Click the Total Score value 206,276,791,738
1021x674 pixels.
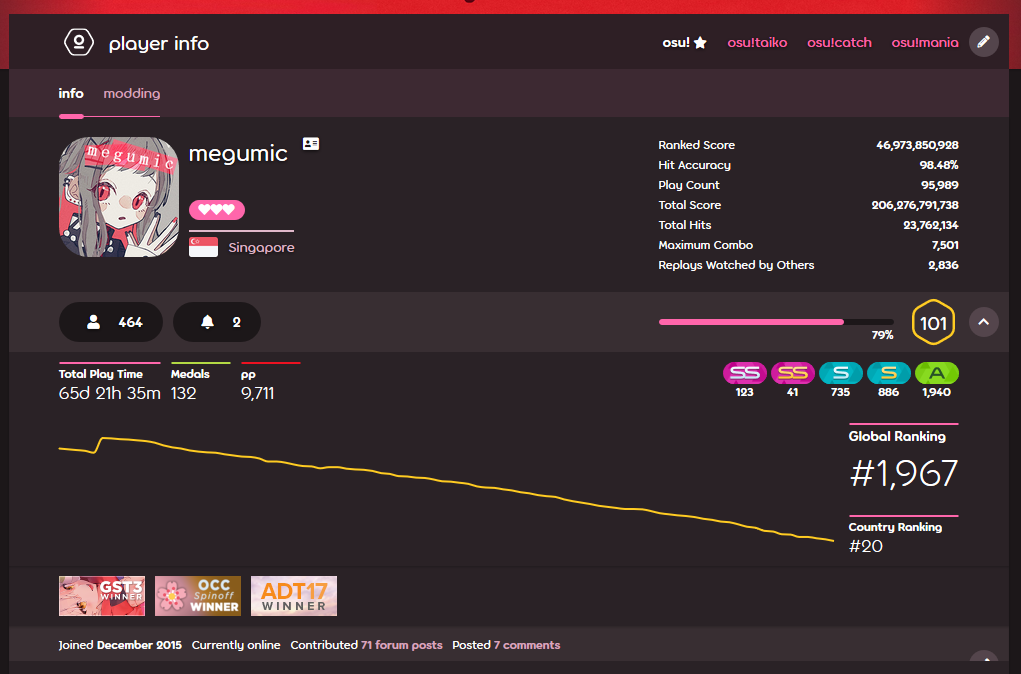pyautogui.click(x=915, y=205)
